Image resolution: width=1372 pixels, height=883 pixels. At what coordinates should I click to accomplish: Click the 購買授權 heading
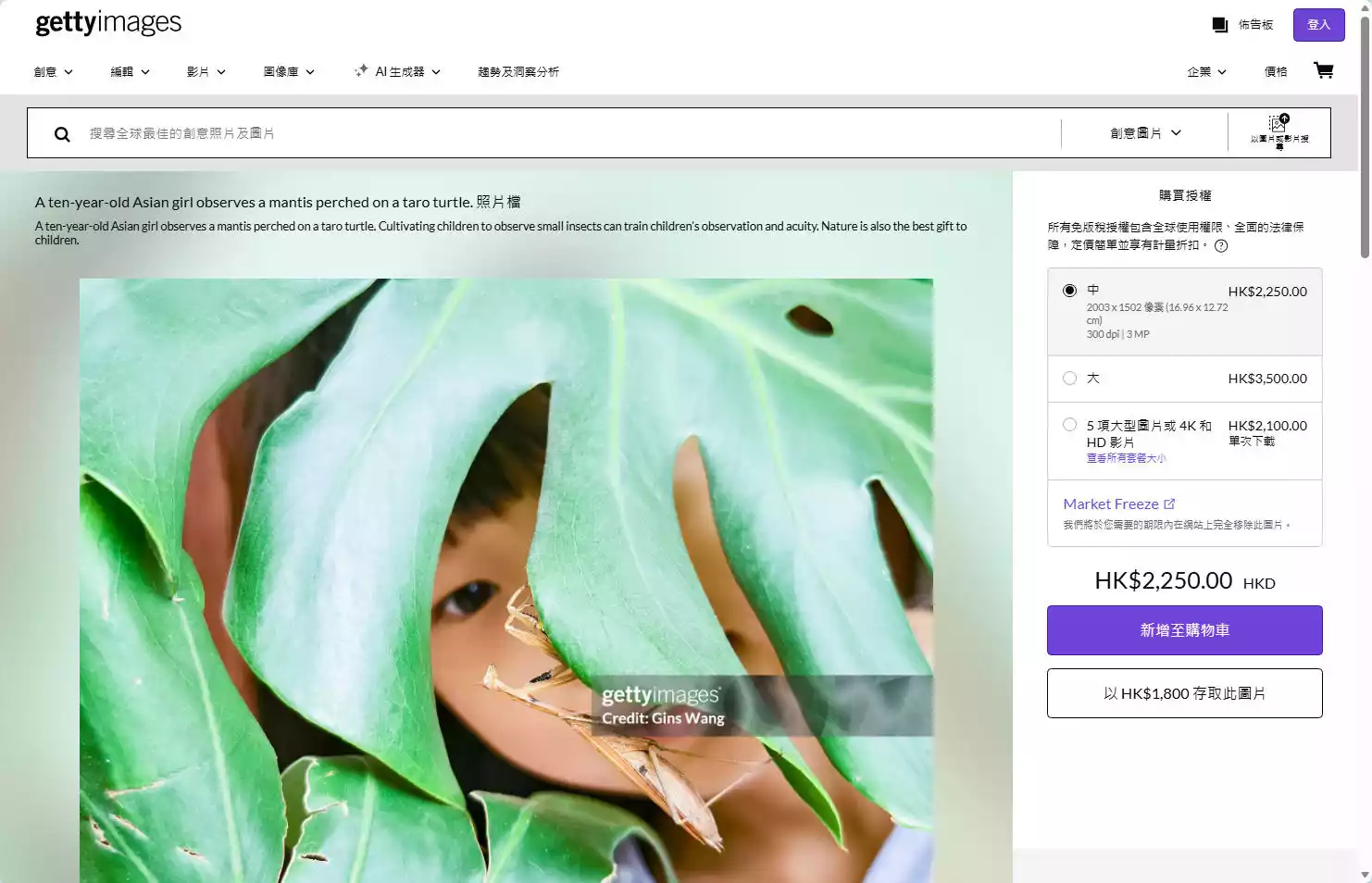(1184, 195)
